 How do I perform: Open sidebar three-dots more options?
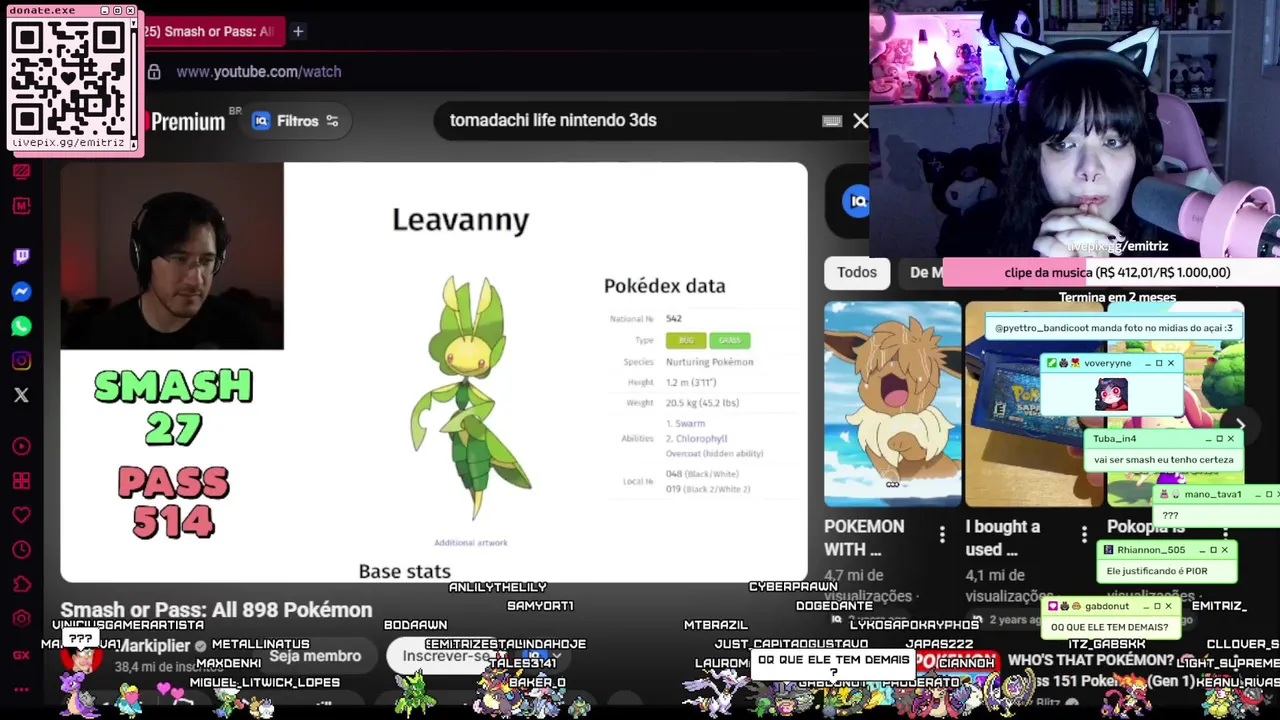tap(21, 689)
